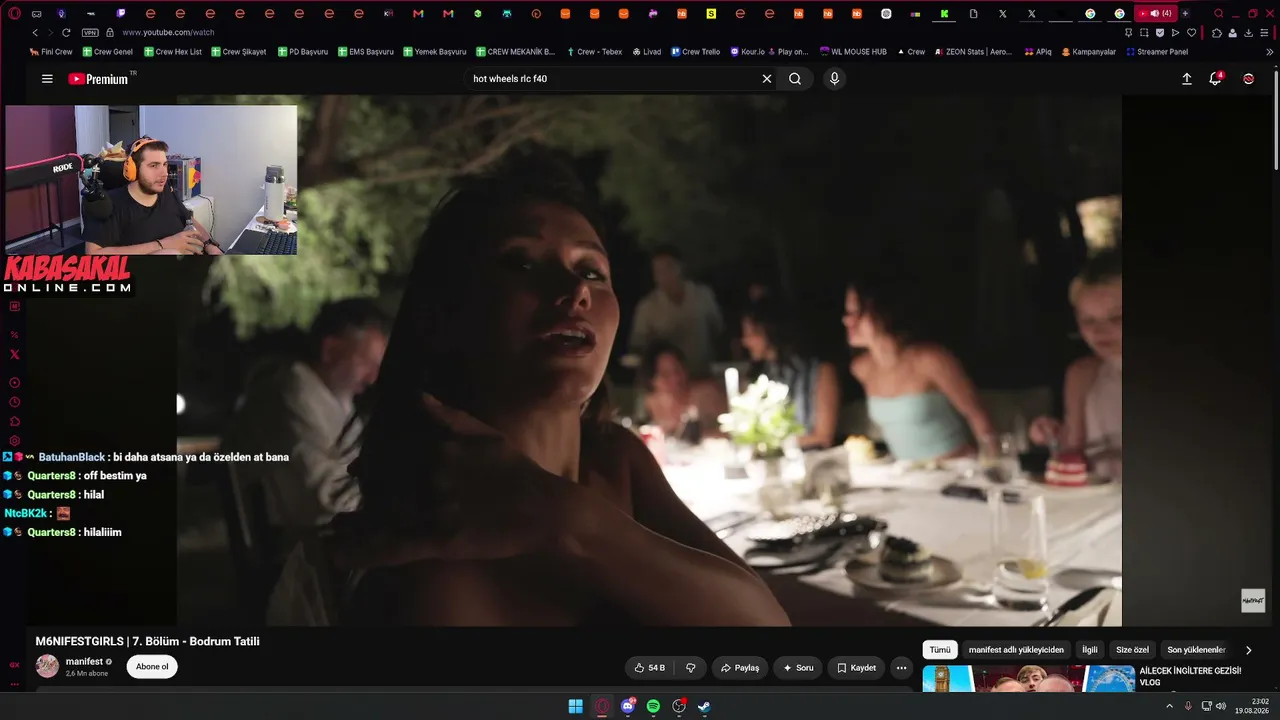Viewport: 1280px width, 720px height.
Task: Open the sidebar three-dots more menu
Action: click(14, 685)
